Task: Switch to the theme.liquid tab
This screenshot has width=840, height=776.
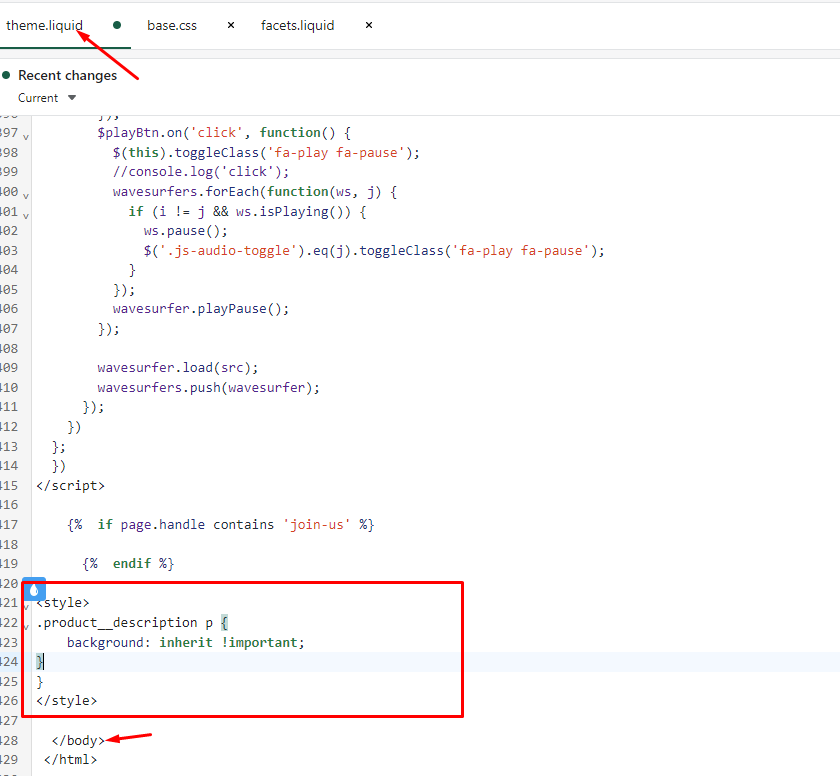Action: (x=44, y=25)
